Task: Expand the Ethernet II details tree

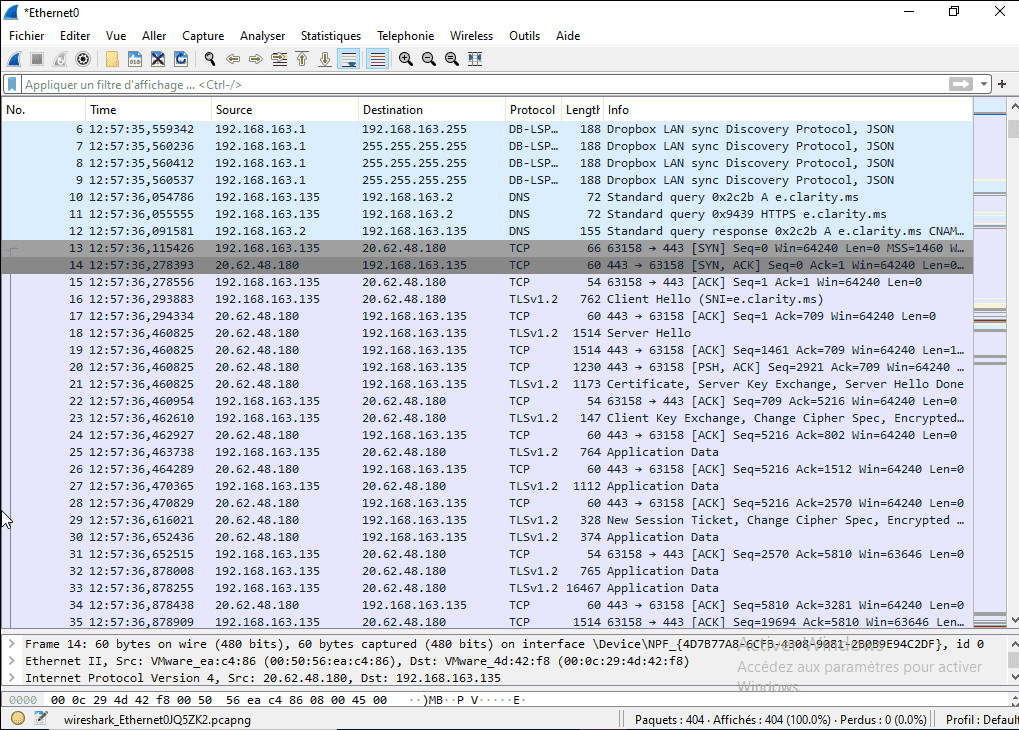Action: pyautogui.click(x=12, y=661)
